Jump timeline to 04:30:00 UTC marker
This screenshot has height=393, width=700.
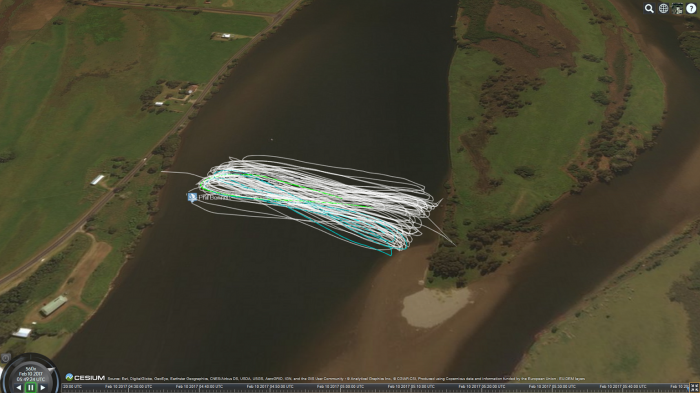click(x=129, y=386)
